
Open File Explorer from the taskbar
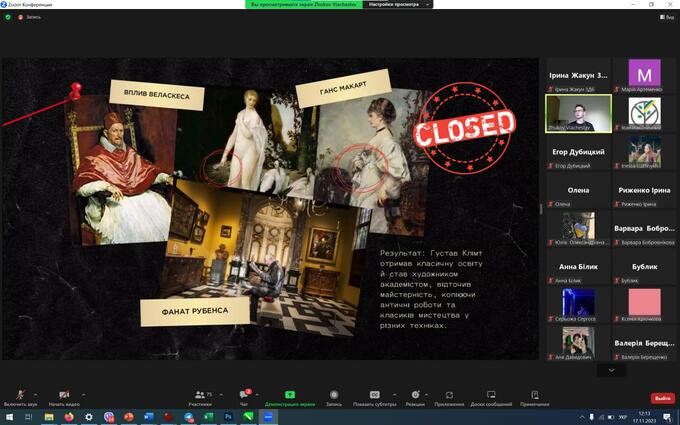pyautogui.click(x=49, y=417)
